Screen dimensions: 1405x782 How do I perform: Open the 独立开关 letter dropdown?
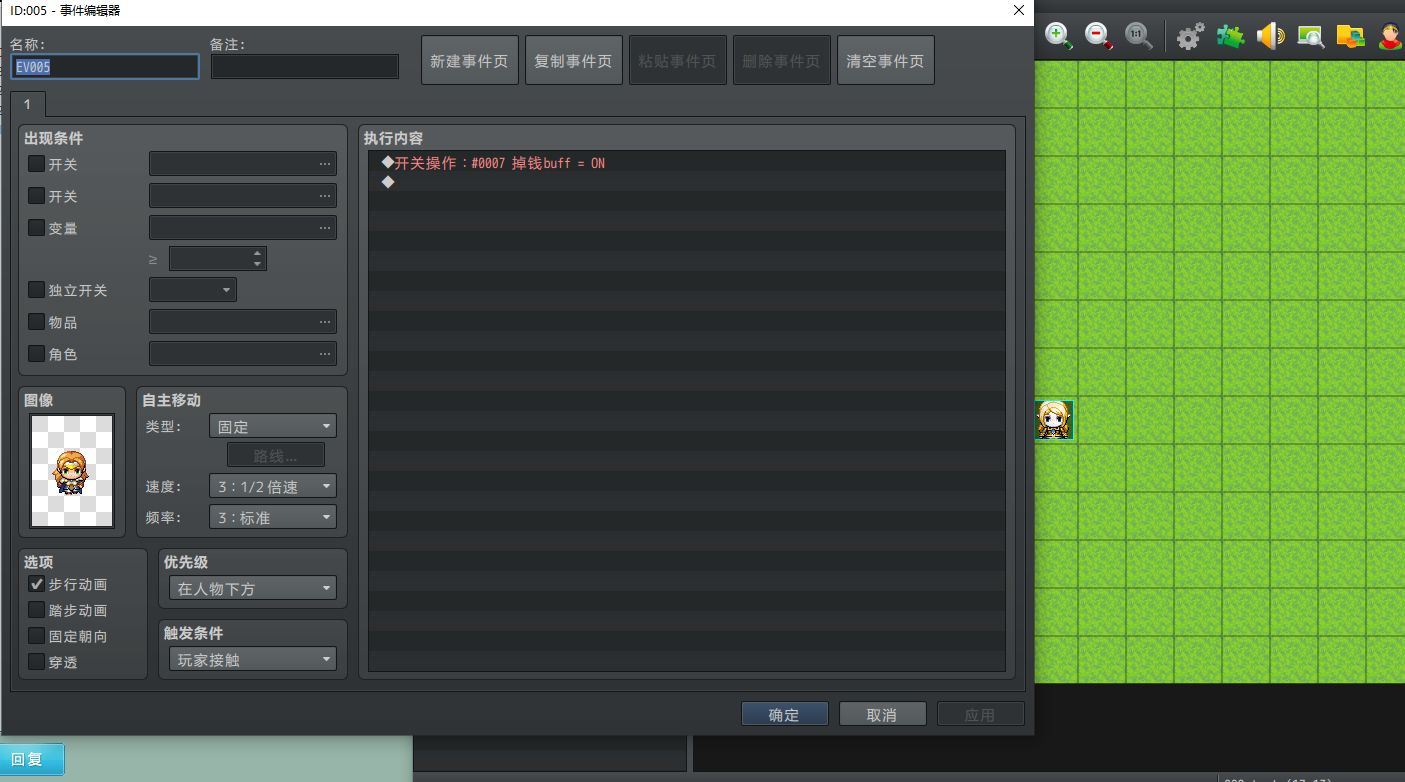tap(193, 290)
